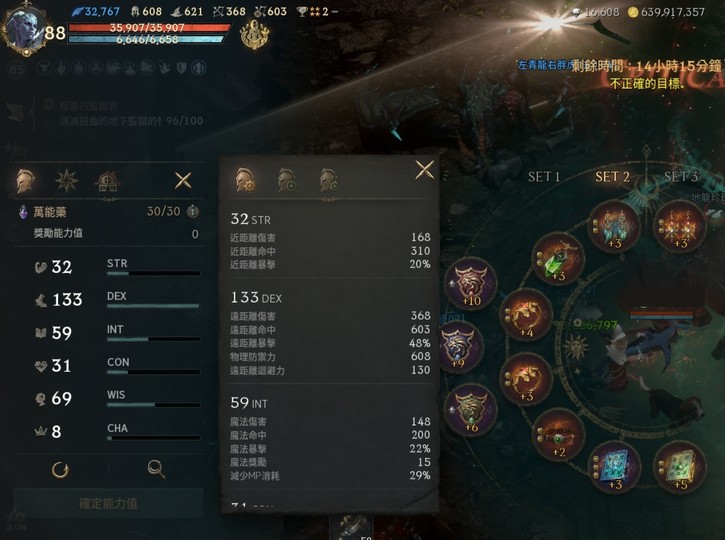Switch to the star compass tab
The image size is (725, 540).
coord(67,181)
